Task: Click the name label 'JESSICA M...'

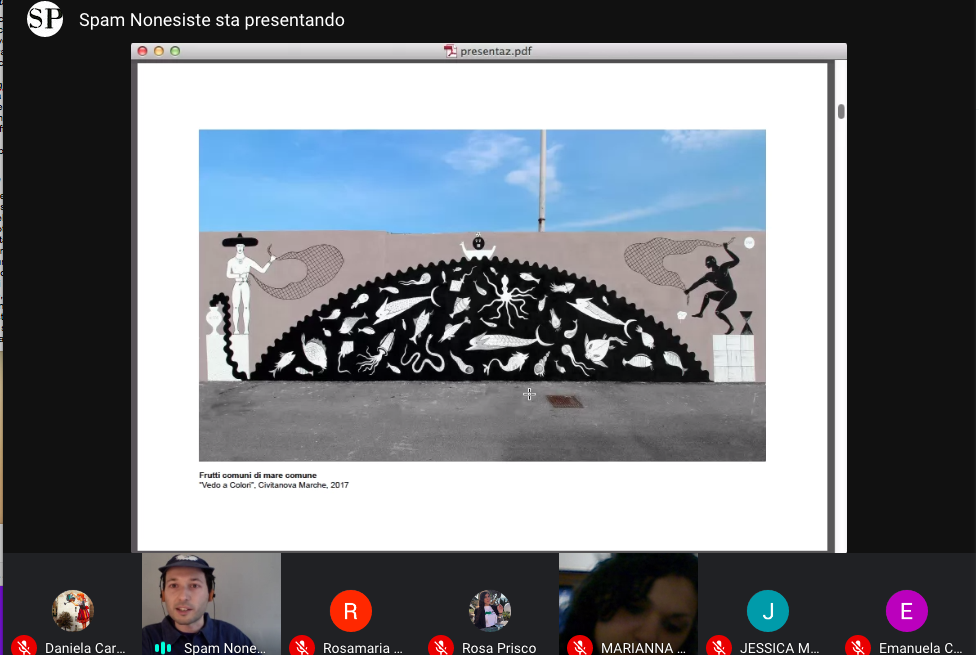Action: pyautogui.click(x=779, y=648)
